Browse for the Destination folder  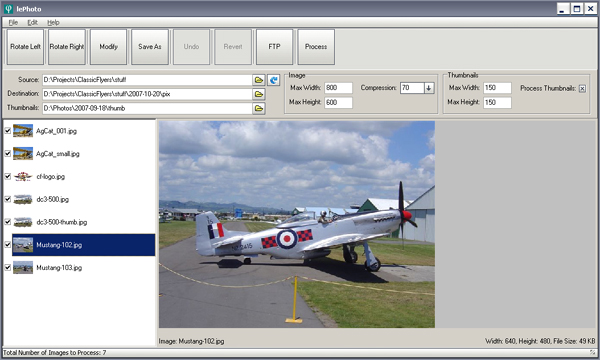pyautogui.click(x=259, y=94)
